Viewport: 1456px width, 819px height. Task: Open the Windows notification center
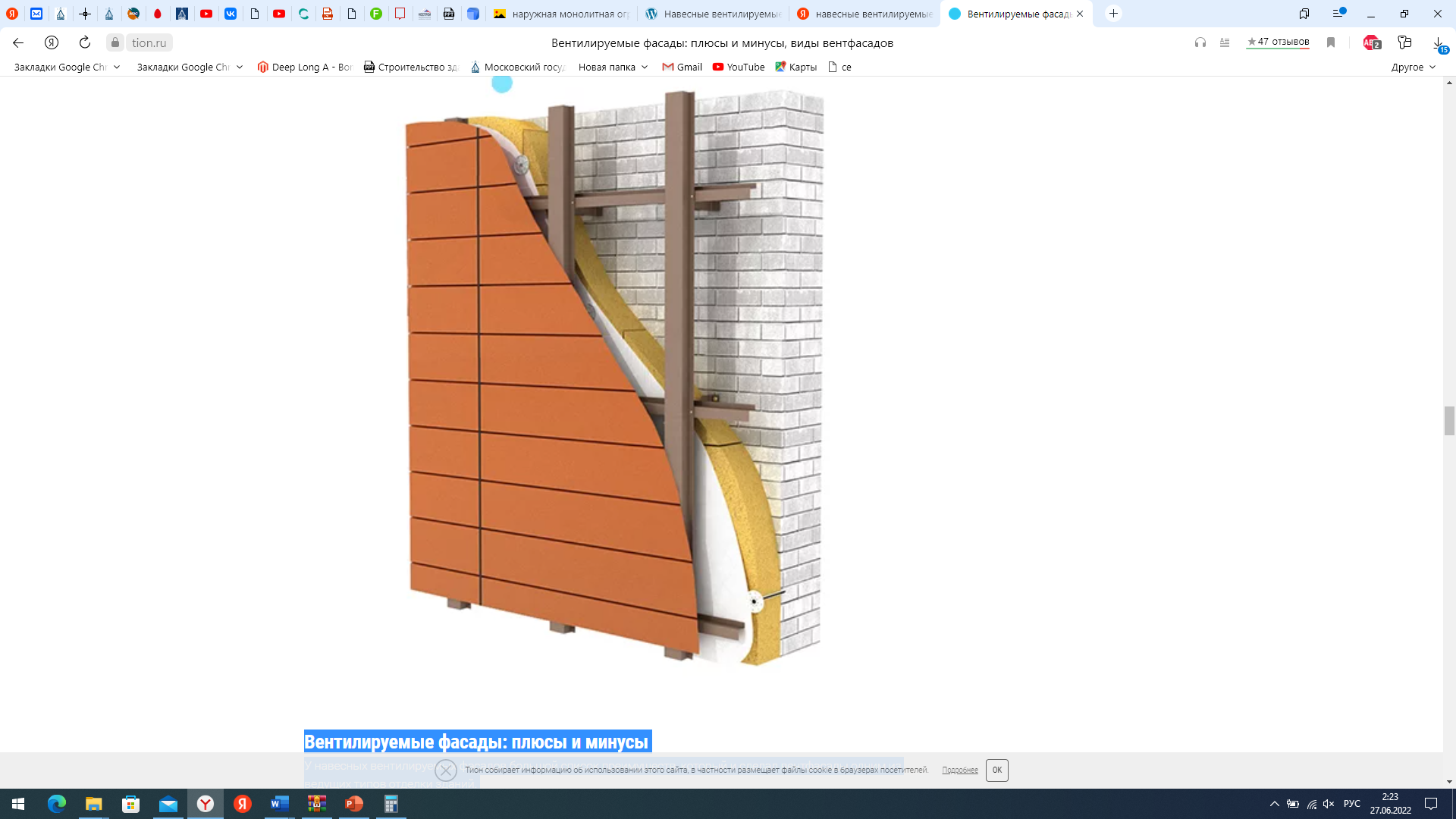click(1431, 804)
